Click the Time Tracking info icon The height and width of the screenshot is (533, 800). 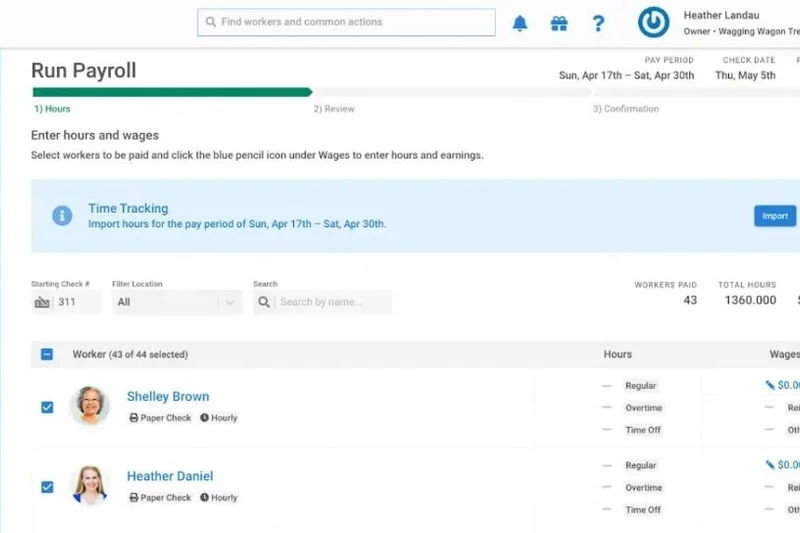tap(62, 216)
